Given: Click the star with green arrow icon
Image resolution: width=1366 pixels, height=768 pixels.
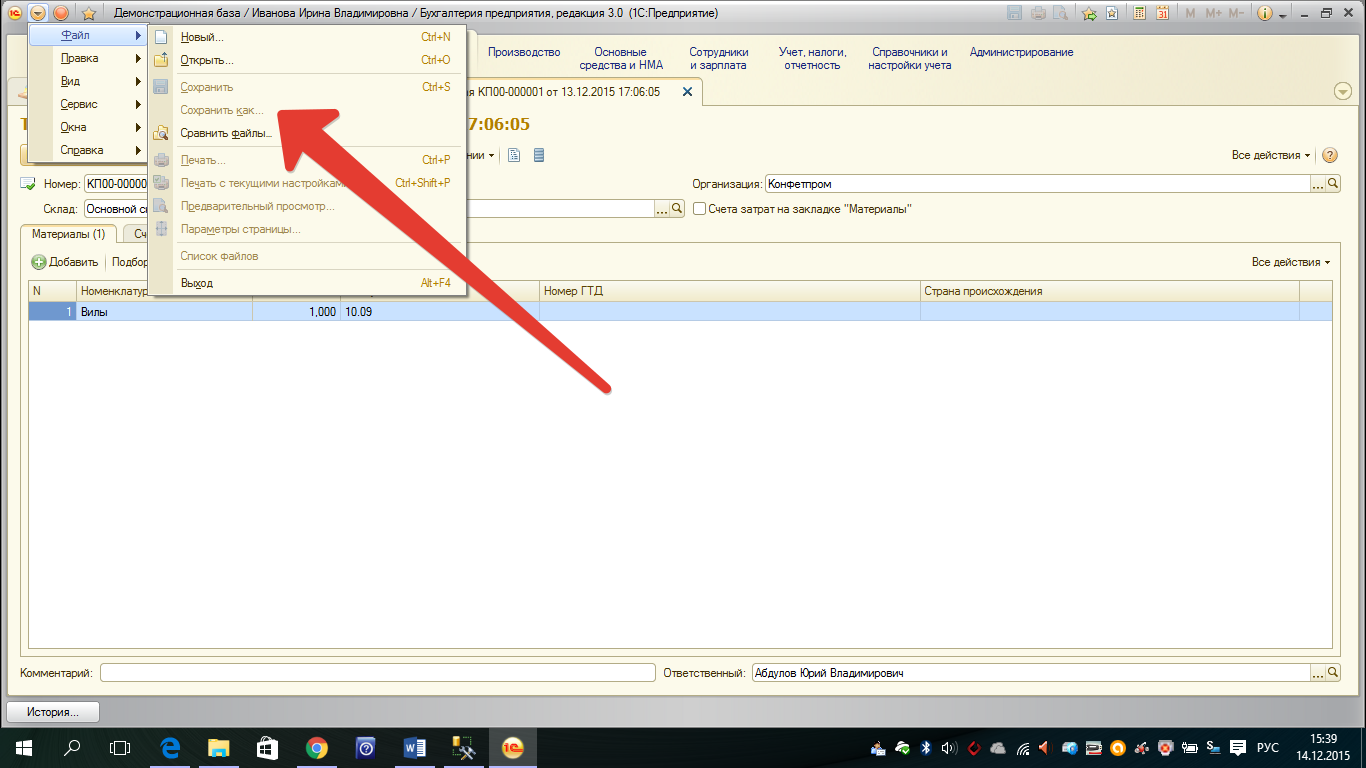Looking at the screenshot, I should [x=1089, y=13].
